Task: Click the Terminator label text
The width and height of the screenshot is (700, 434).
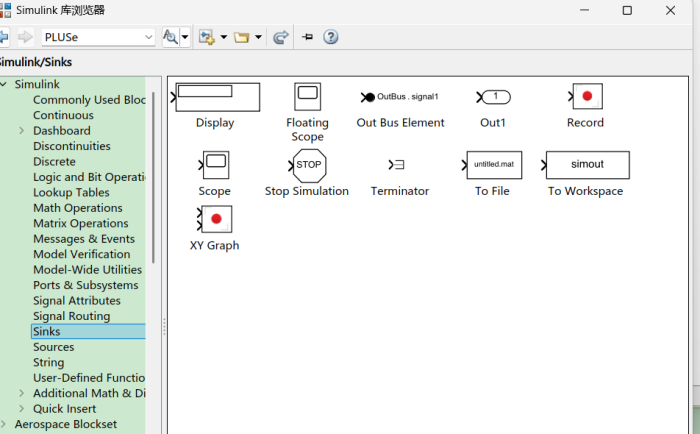Action: point(400,191)
